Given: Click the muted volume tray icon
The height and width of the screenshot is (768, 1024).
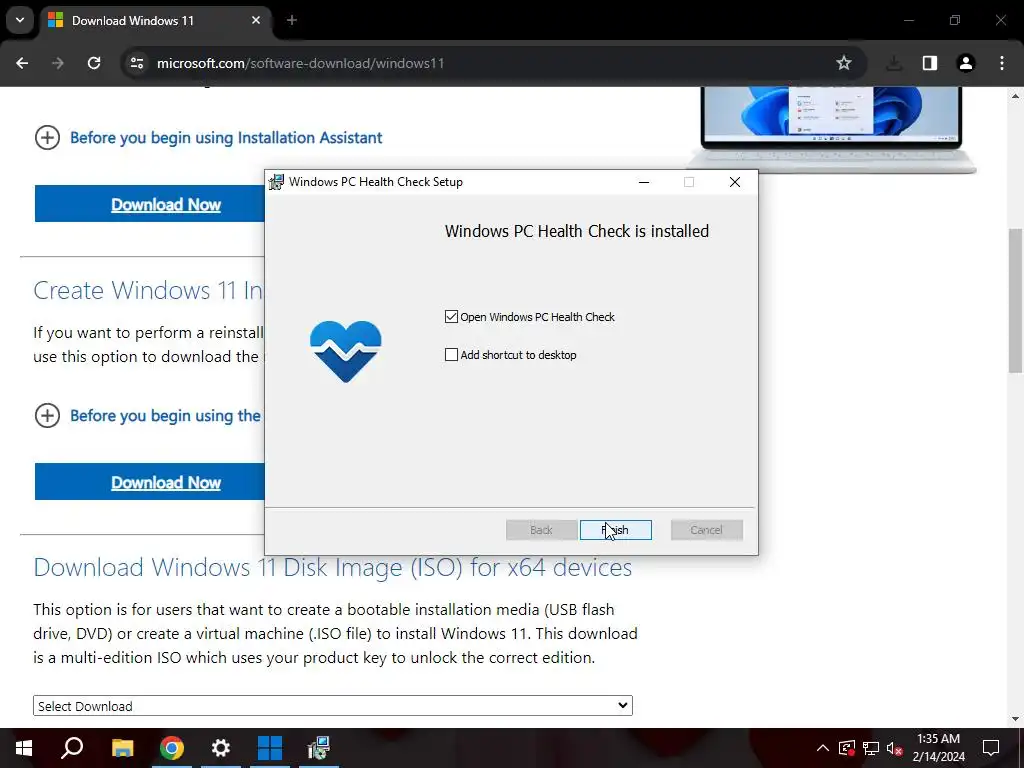Looking at the screenshot, I should tap(895, 748).
